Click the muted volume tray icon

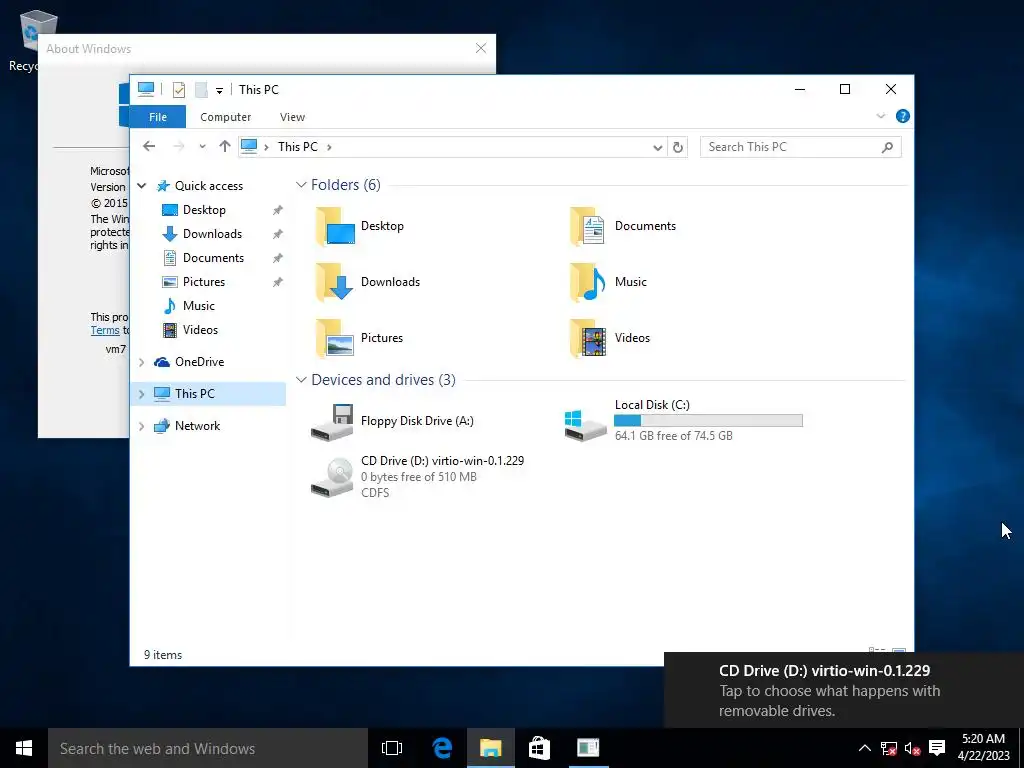pos(912,748)
